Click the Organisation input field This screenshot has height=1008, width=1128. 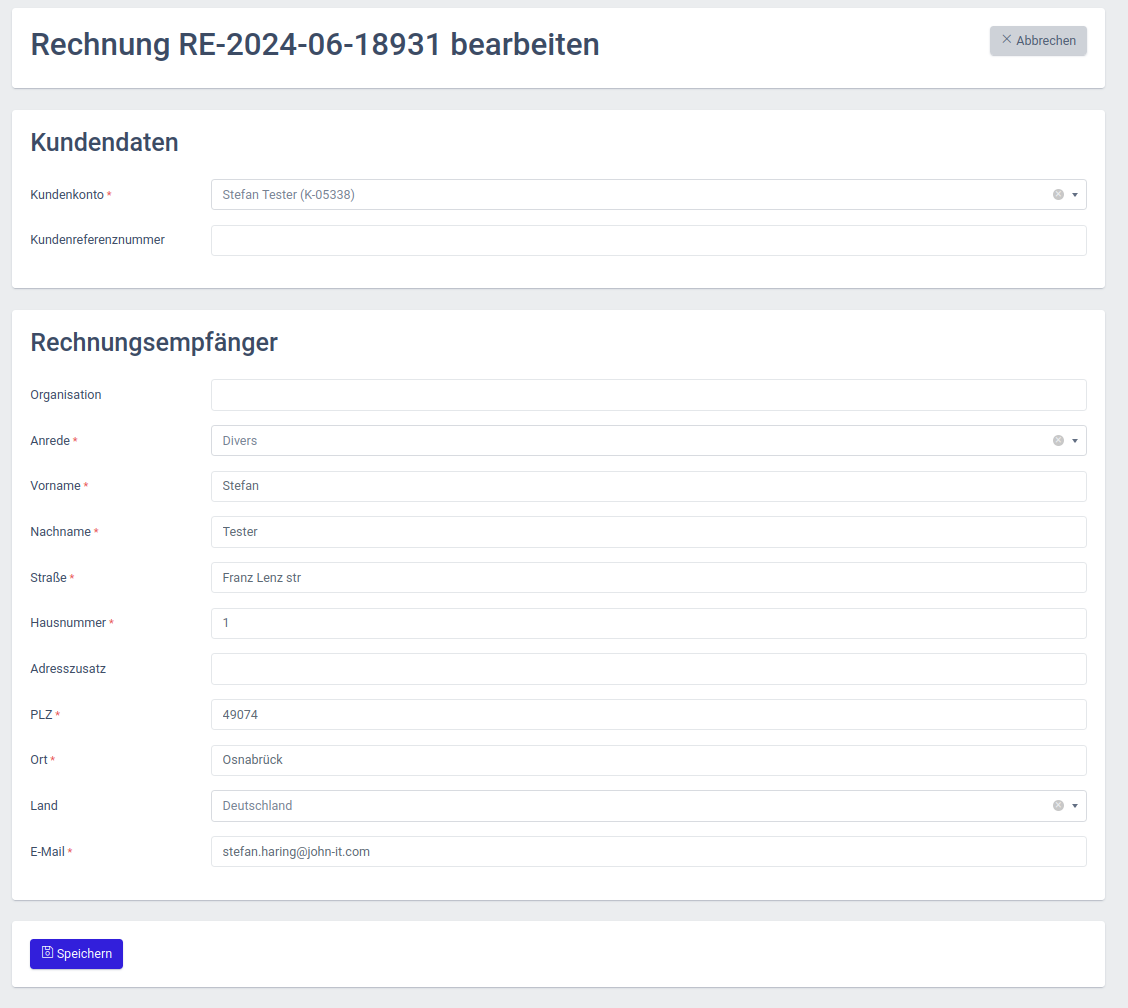tap(648, 395)
